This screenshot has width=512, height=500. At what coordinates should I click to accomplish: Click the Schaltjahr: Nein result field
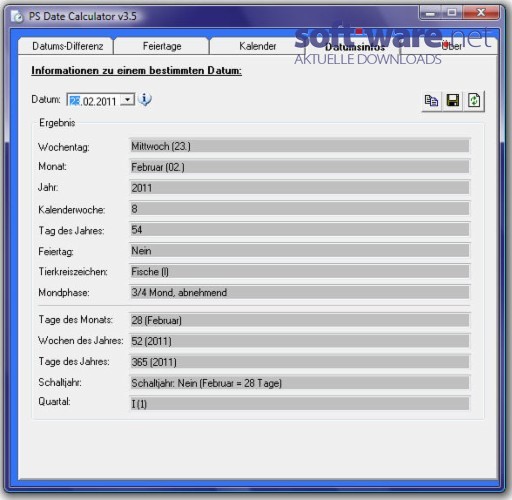pos(299,383)
